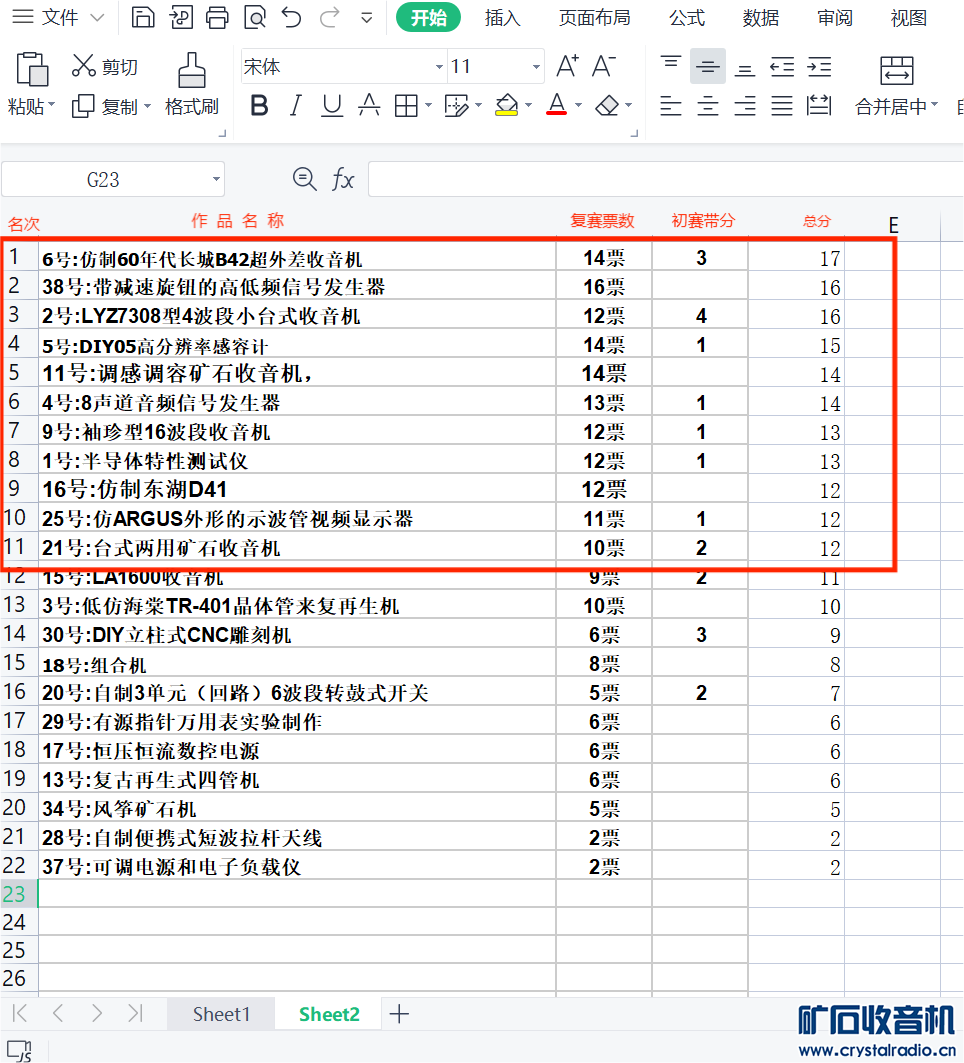Align text left horizontally
The height and width of the screenshot is (1063, 964).
(x=671, y=106)
